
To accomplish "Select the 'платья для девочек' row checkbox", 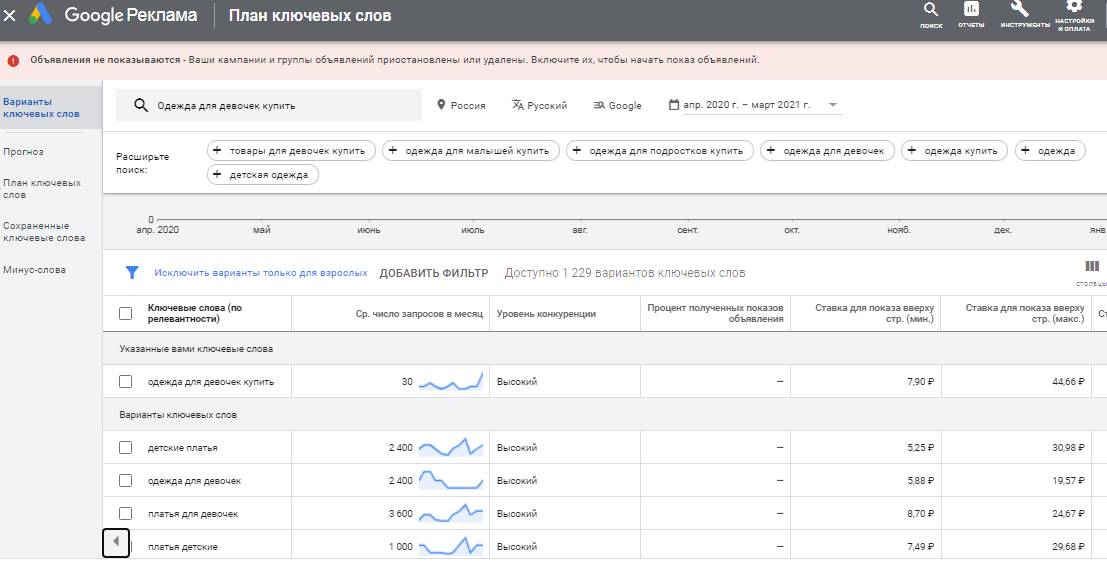I will [125, 513].
